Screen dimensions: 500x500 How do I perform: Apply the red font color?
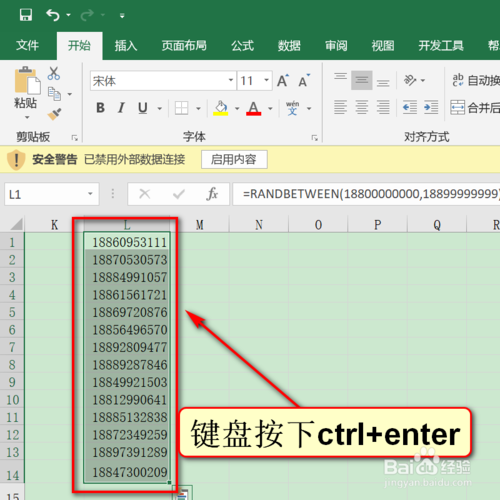pyautogui.click(x=254, y=108)
